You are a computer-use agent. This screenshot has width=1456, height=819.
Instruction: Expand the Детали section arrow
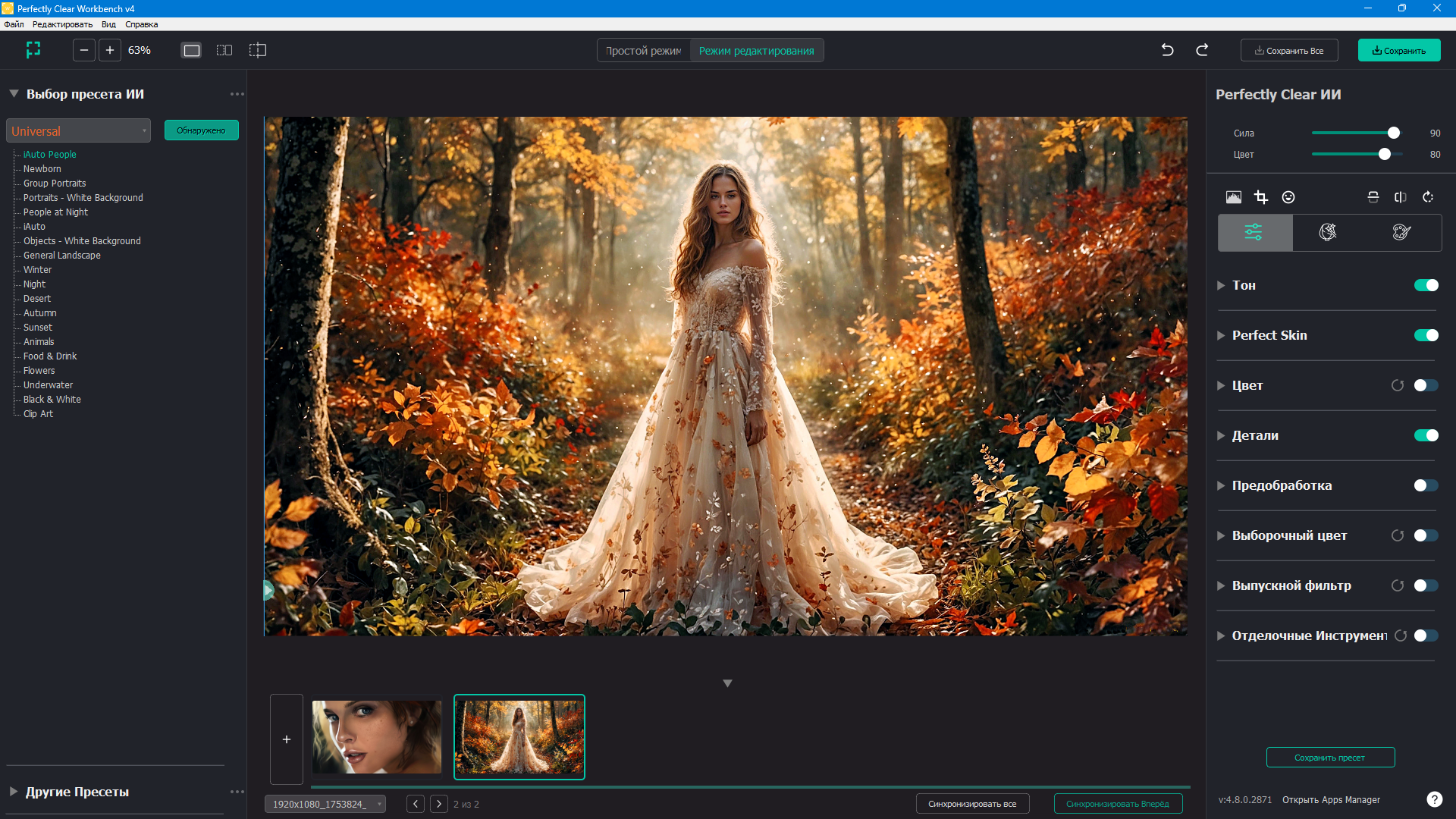coord(1221,435)
